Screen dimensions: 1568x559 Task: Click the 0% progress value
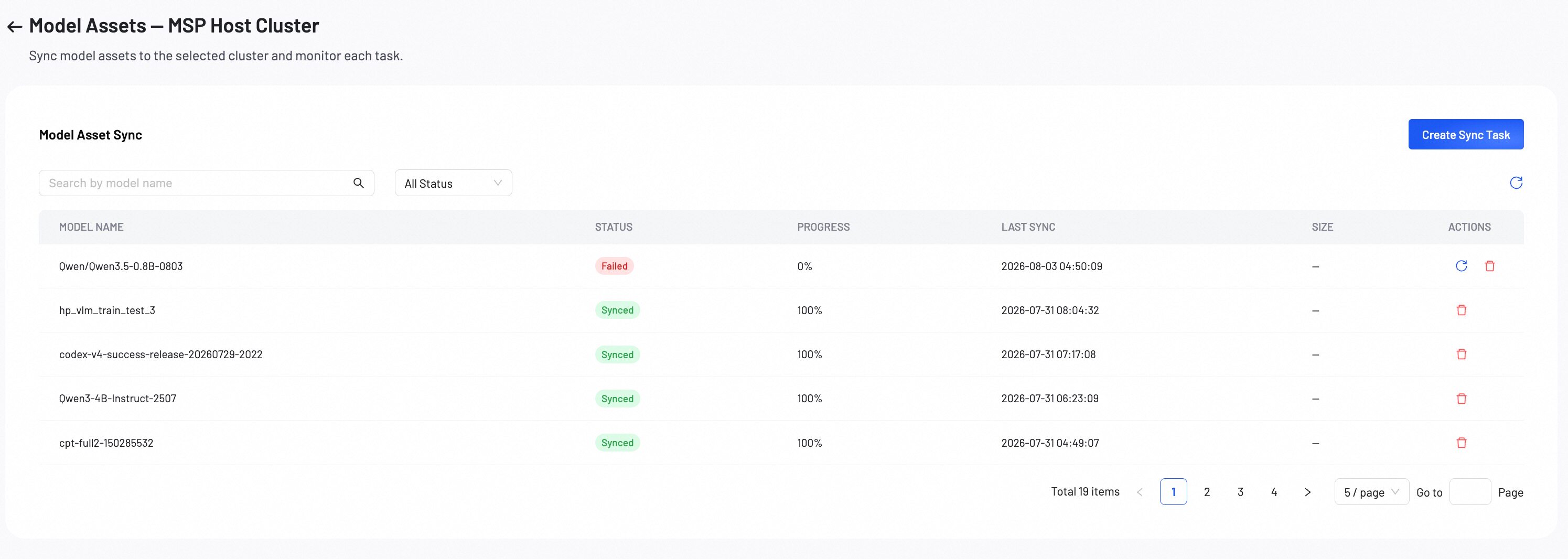tap(804, 266)
